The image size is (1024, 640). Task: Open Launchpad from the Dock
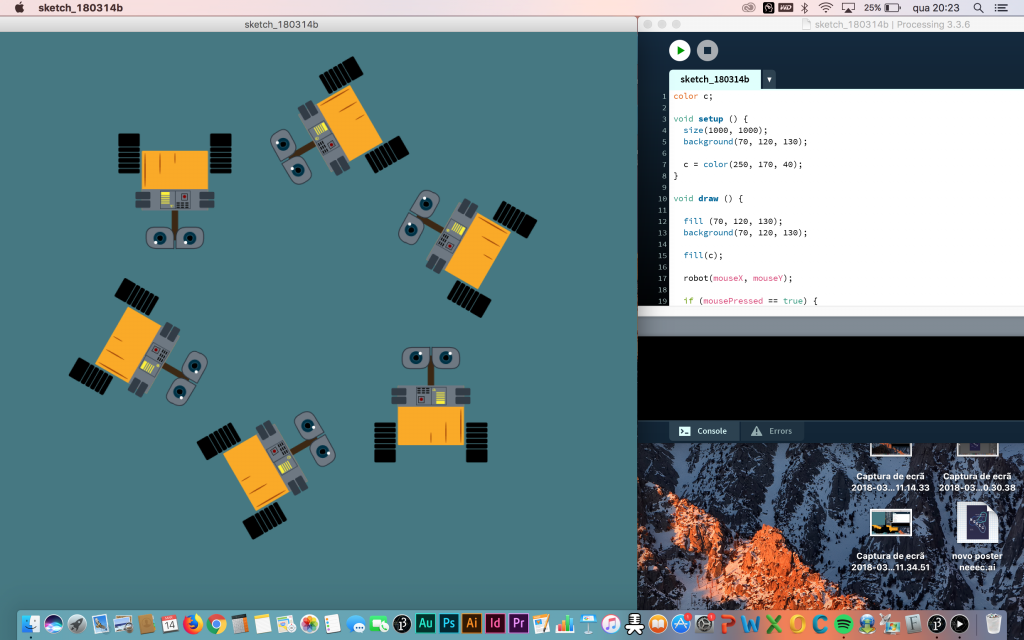tap(77, 624)
